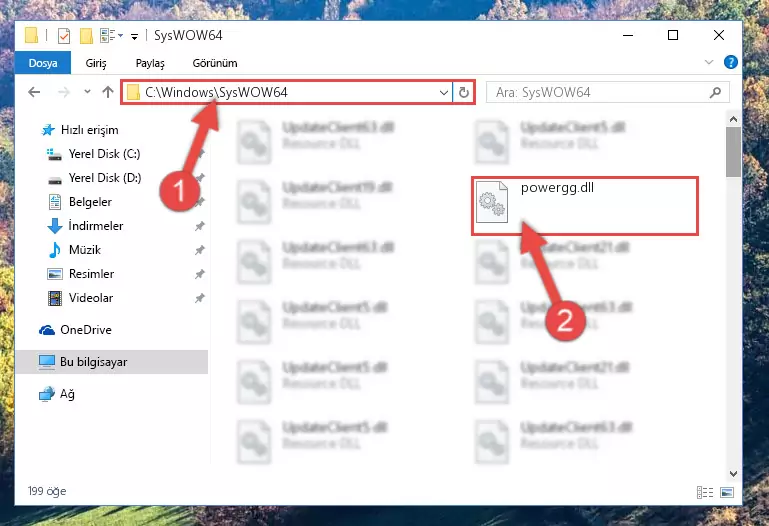The width and height of the screenshot is (769, 526).
Task: Select the powergg.dll file
Action: pos(585,206)
